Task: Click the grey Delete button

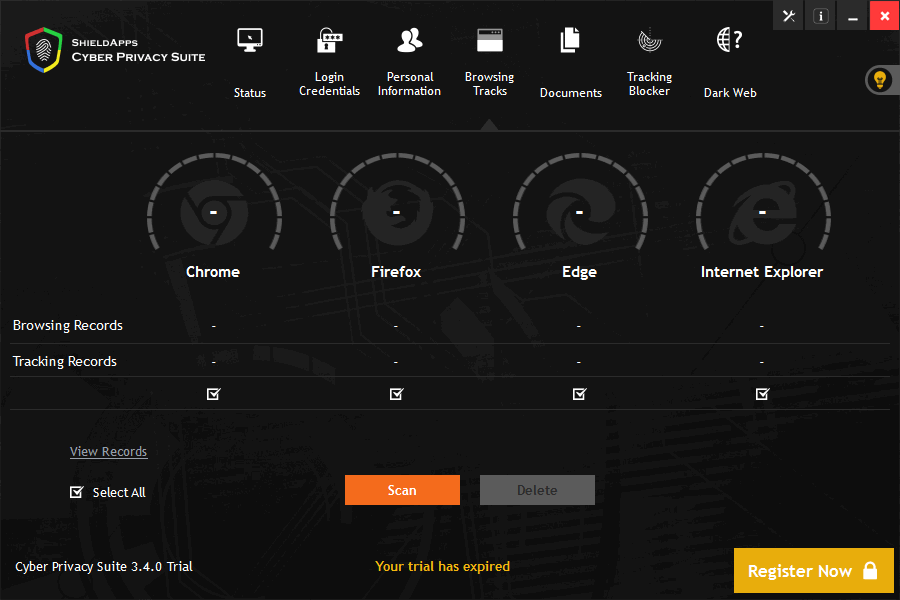Action: coord(537,490)
